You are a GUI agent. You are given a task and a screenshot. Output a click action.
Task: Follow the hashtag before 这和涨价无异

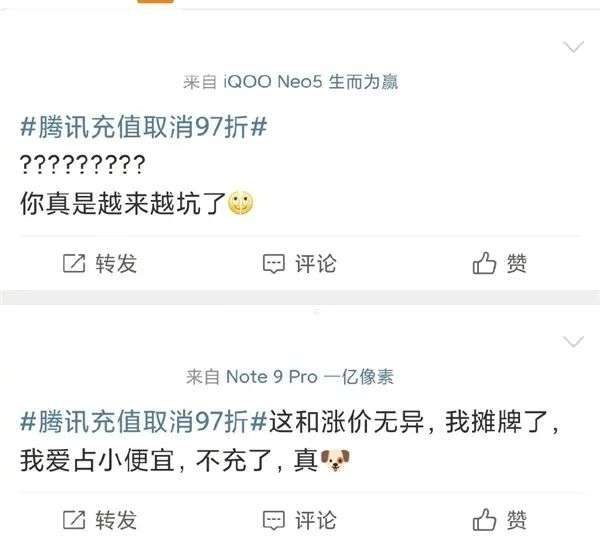(x=143, y=422)
